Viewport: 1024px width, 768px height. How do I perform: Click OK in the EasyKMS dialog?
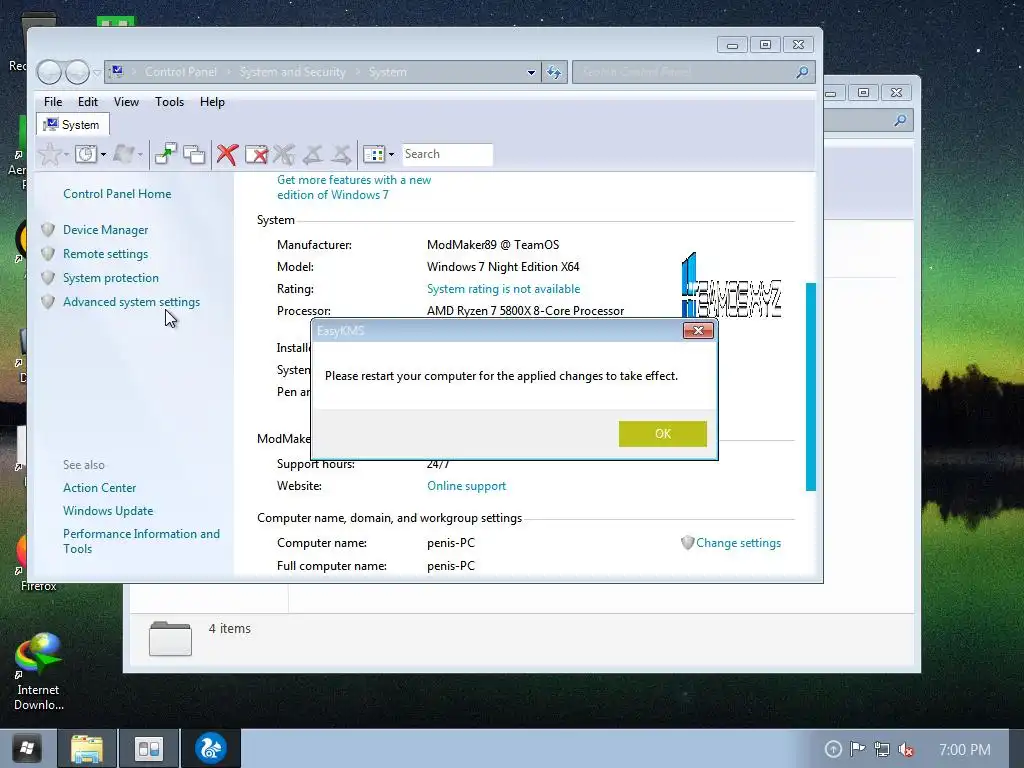pyautogui.click(x=662, y=434)
